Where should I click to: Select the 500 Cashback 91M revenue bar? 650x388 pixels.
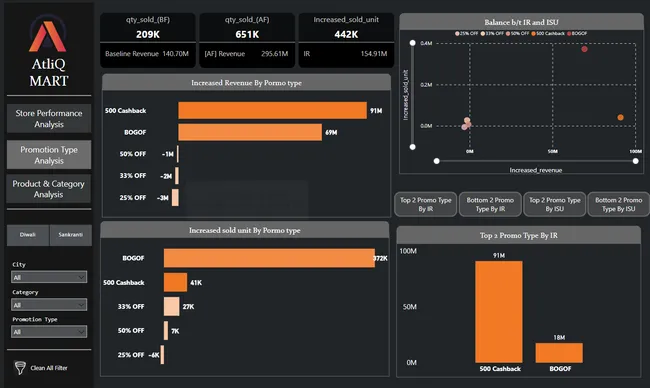[x=272, y=110]
